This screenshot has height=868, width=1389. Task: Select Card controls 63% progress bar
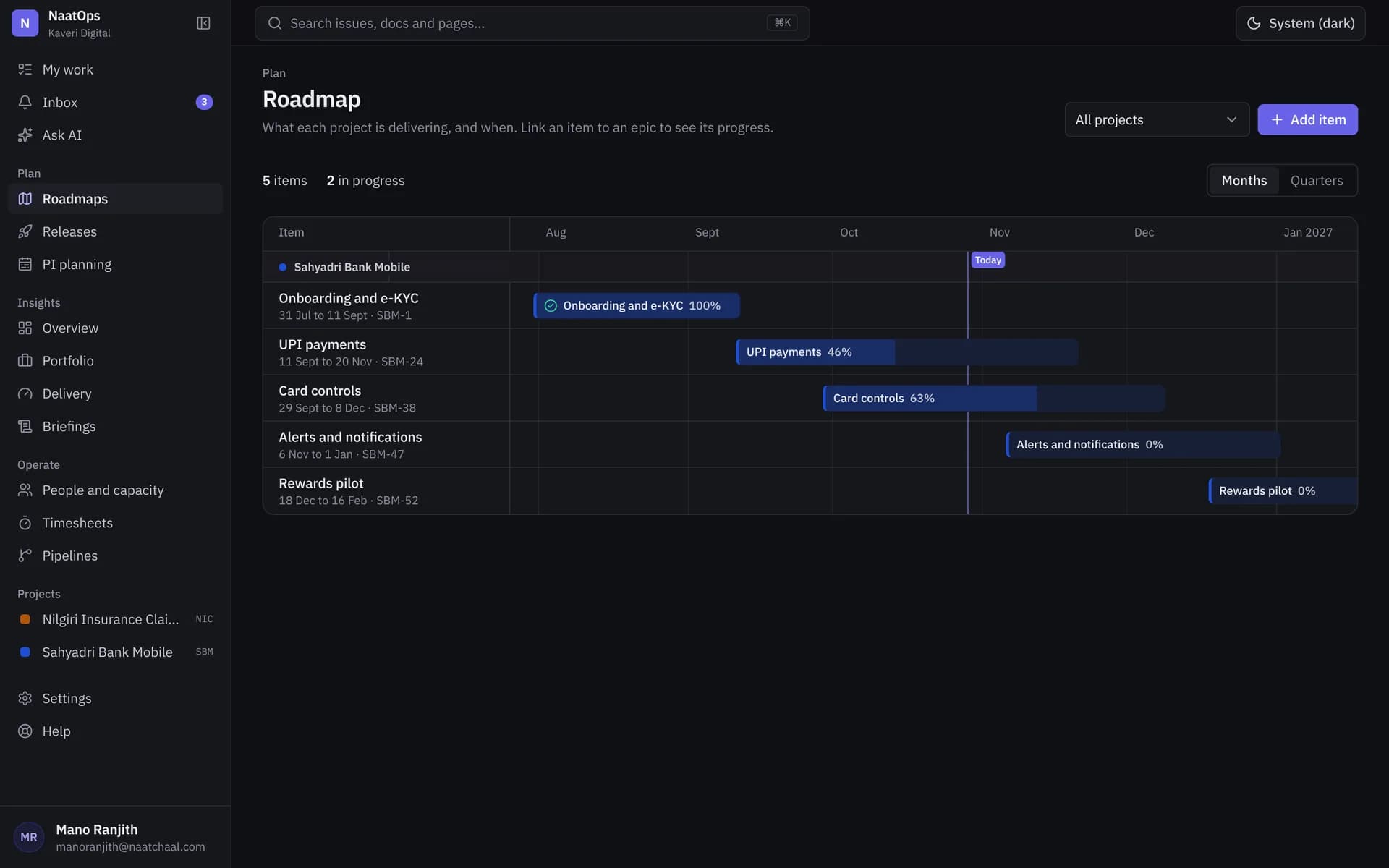(993, 399)
